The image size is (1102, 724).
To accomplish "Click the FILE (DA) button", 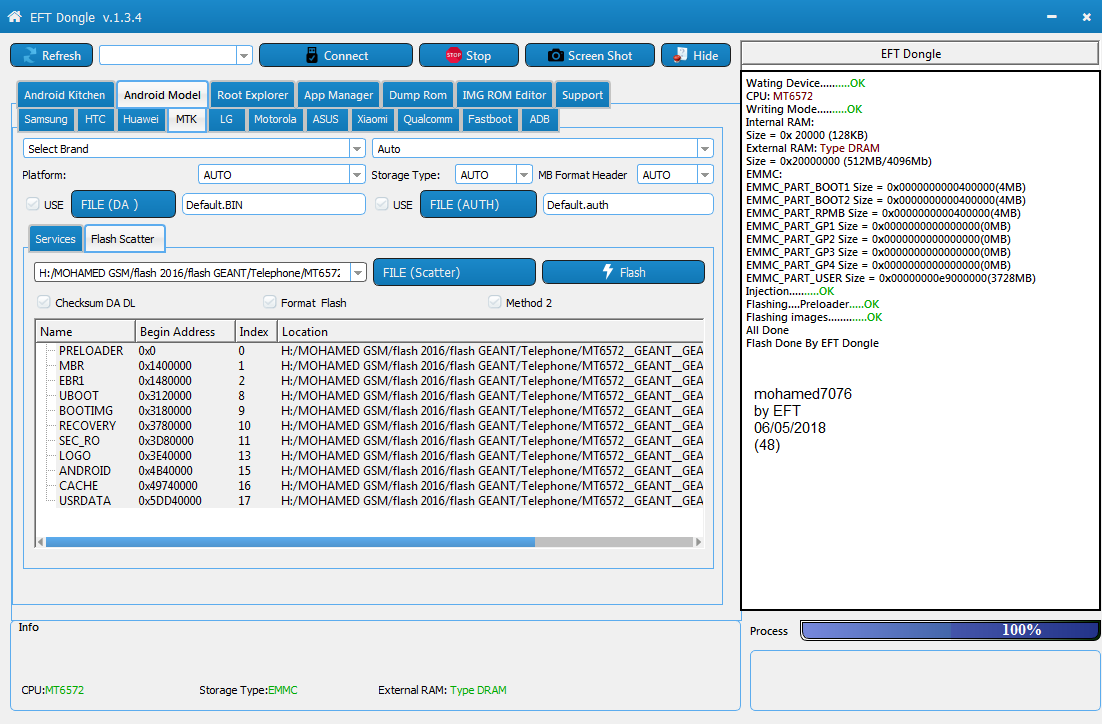I will 124,205.
